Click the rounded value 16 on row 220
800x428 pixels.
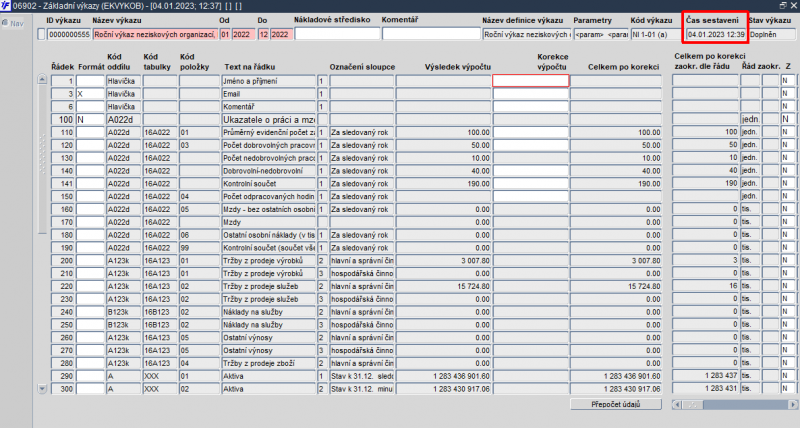point(705,286)
